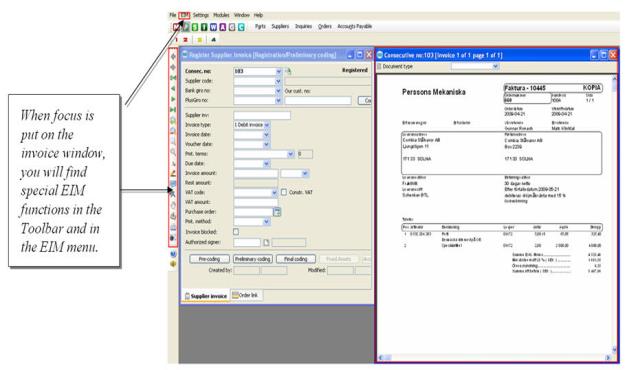
Task: Go to last record green arrow
Action: [x=173, y=110]
